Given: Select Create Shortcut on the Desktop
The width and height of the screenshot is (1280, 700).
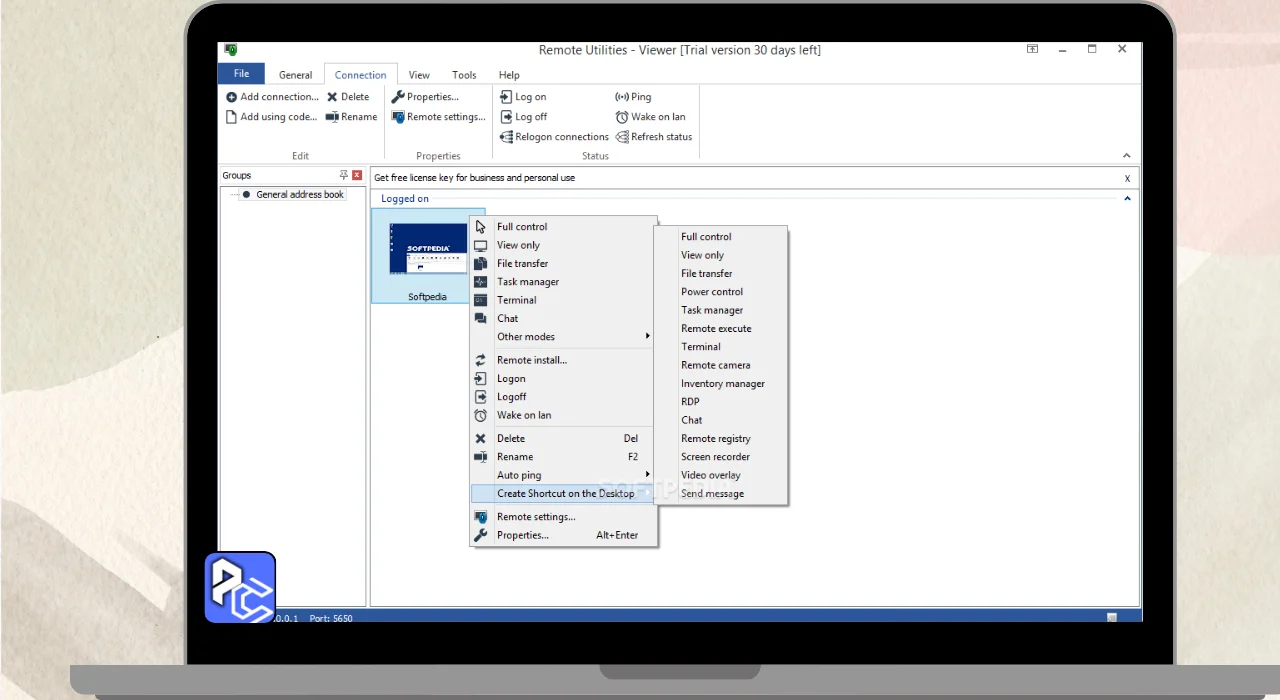Looking at the screenshot, I should (x=565, y=494).
